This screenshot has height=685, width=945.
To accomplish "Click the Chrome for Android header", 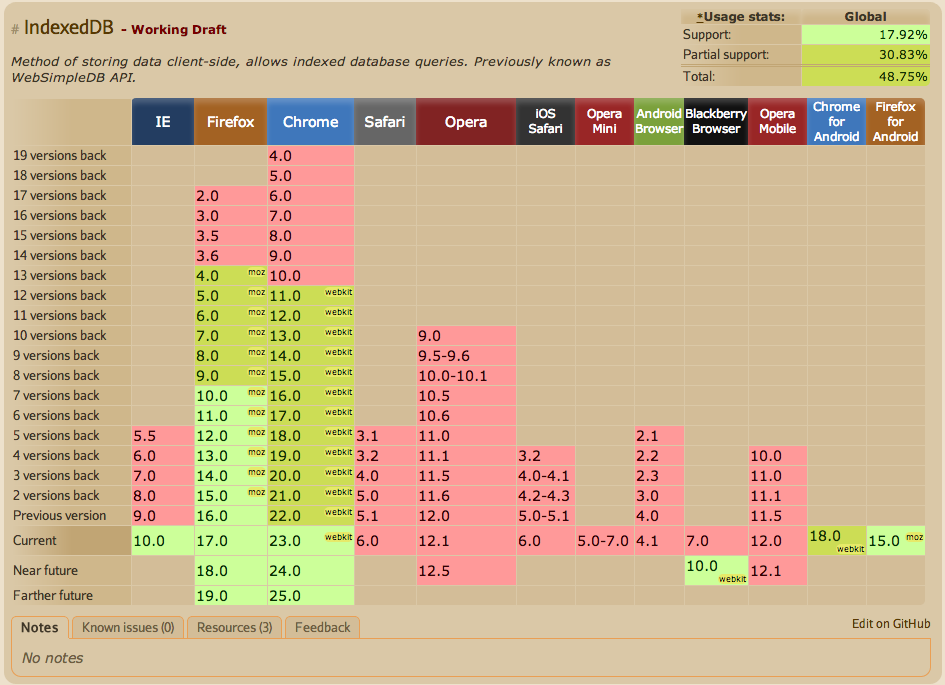I will (x=836, y=122).
